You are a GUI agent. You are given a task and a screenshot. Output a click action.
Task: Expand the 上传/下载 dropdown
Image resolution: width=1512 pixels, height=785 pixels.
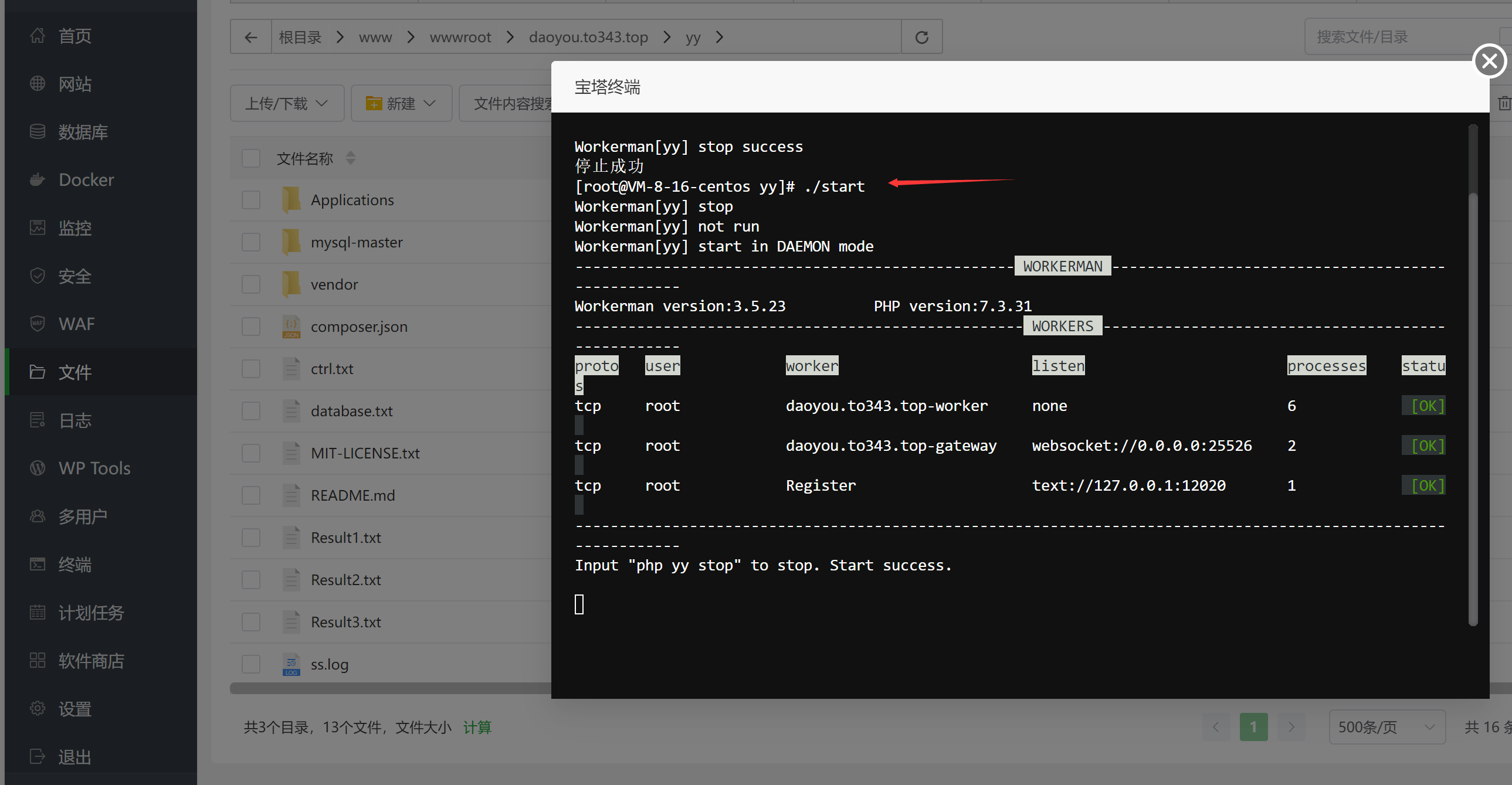pyautogui.click(x=286, y=104)
